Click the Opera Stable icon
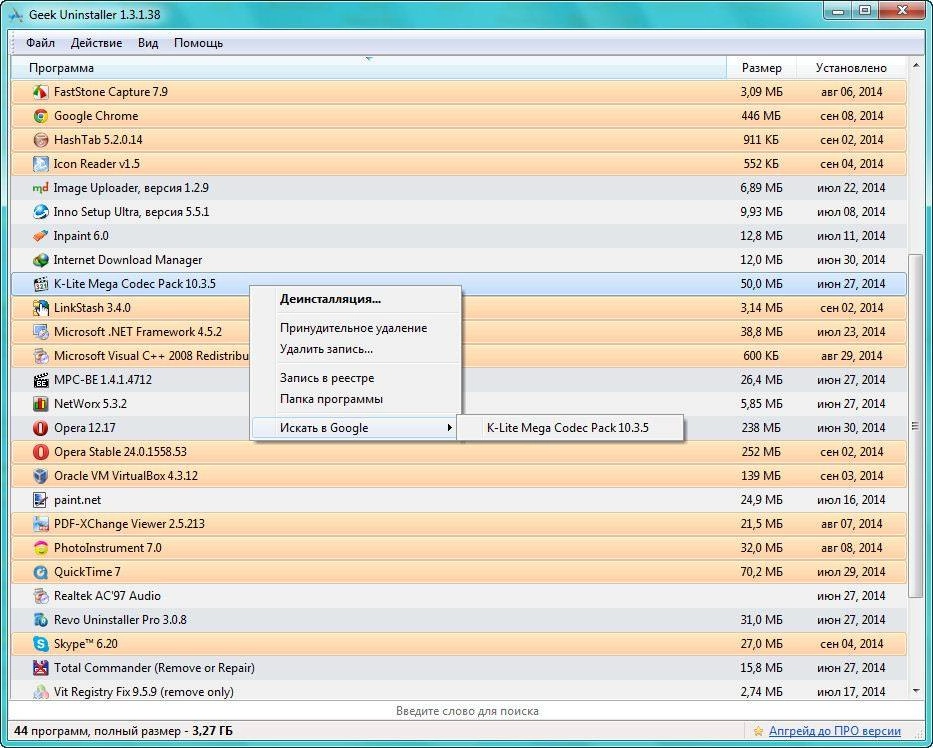The image size is (933, 748). (40, 452)
